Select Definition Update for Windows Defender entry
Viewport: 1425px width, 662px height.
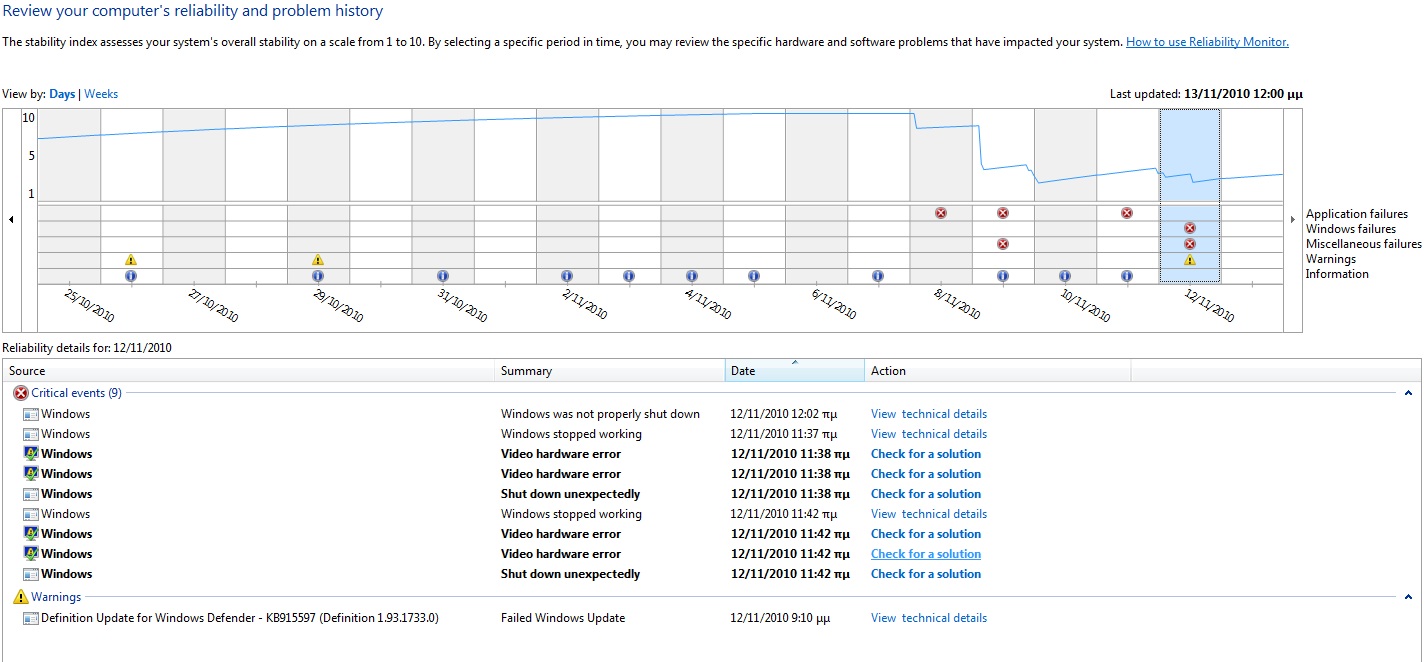click(x=240, y=618)
